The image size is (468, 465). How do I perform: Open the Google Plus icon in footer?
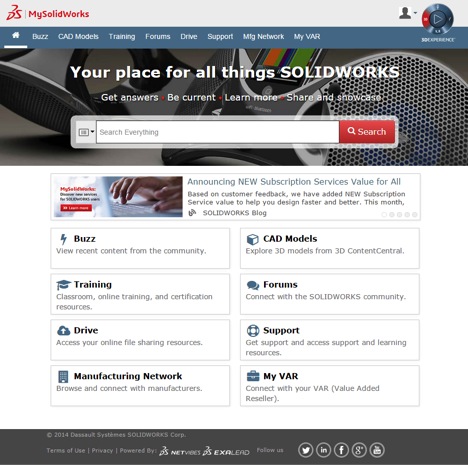359,450
